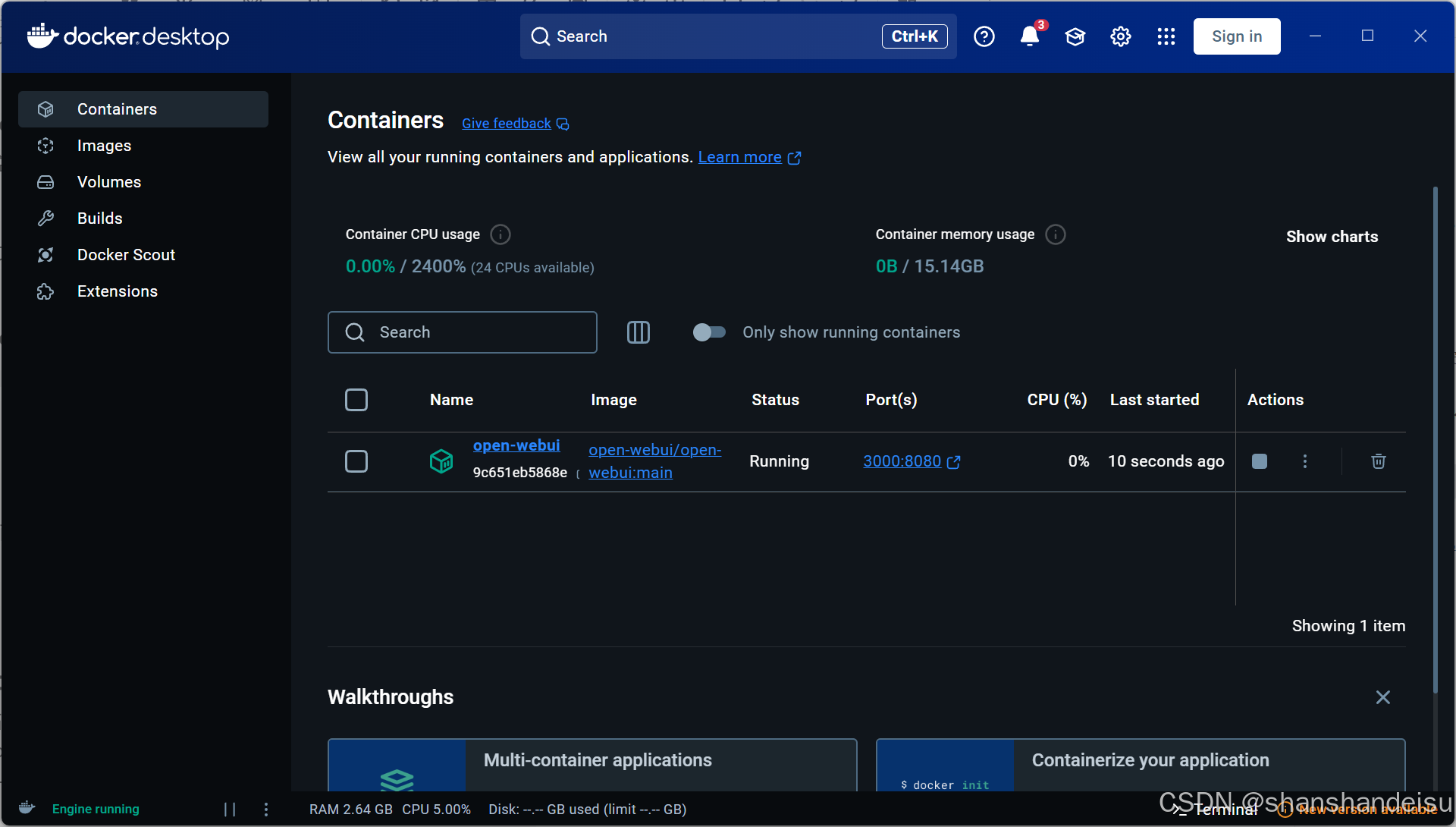
Task: Open the Builds panel
Action: (99, 218)
